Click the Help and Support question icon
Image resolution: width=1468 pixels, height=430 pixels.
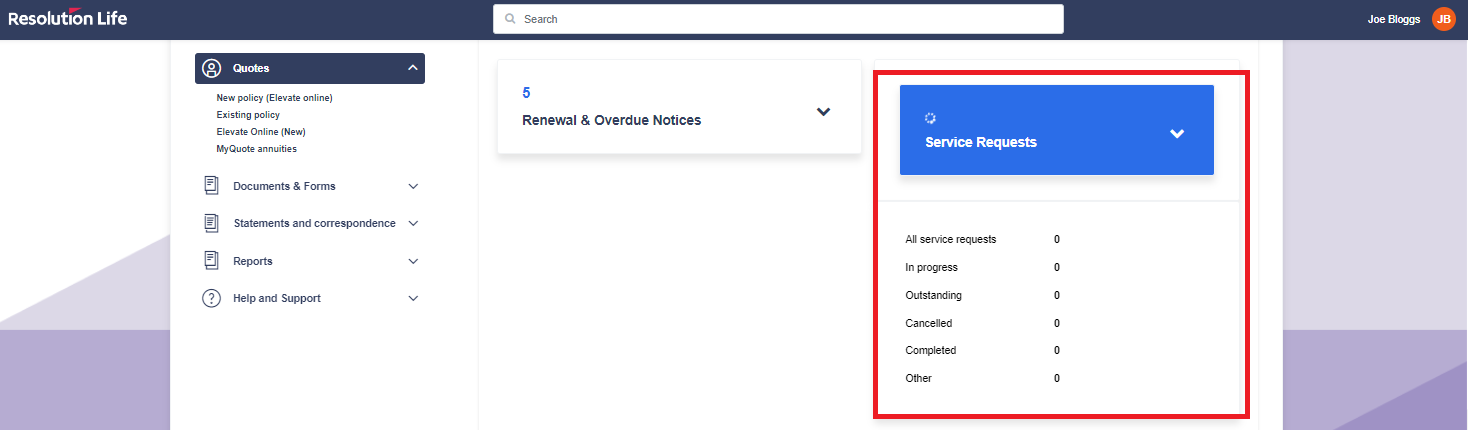tap(211, 298)
